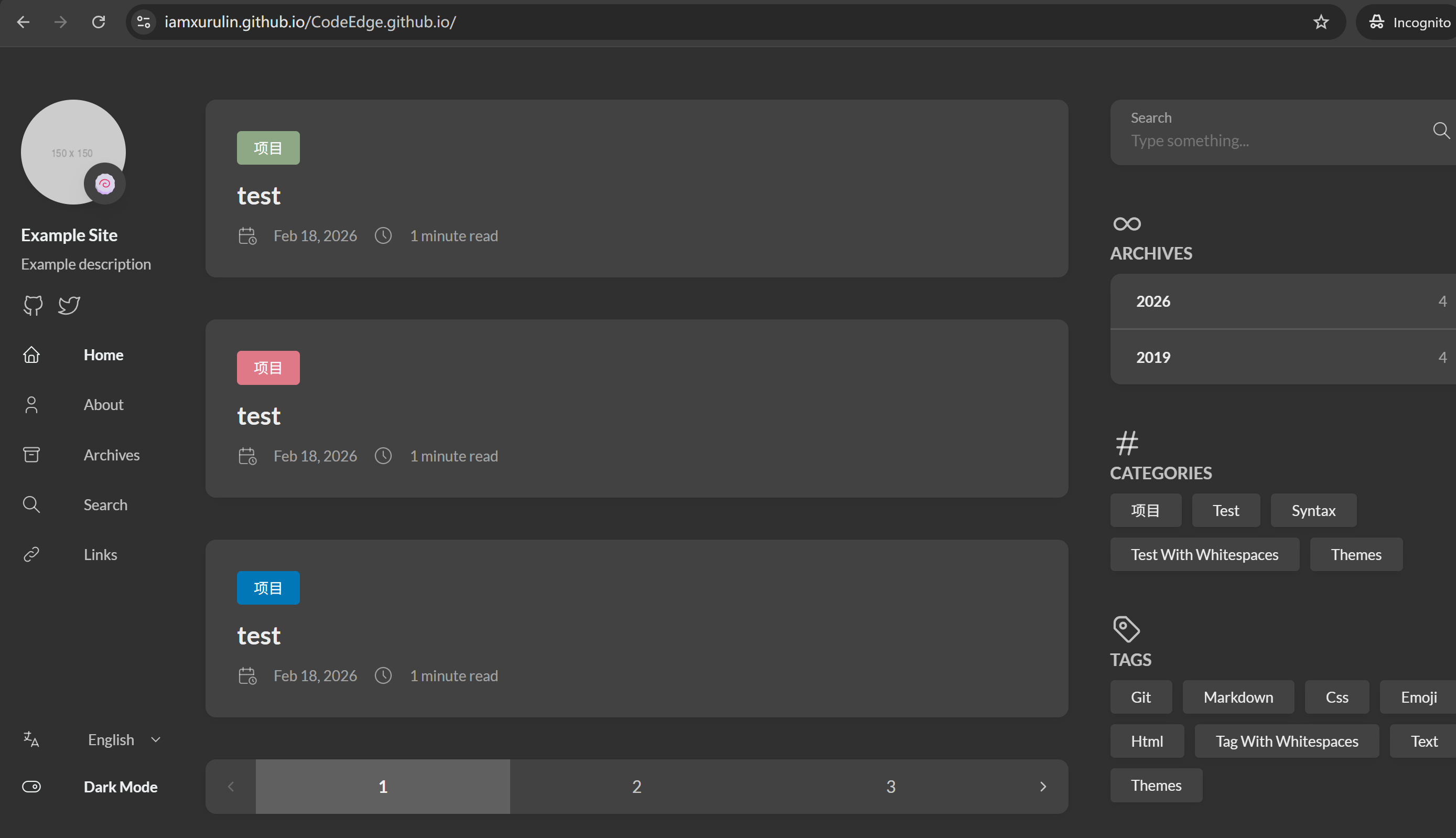Click the site information icon in the address bar
This screenshot has height=838, width=1456.
[143, 22]
